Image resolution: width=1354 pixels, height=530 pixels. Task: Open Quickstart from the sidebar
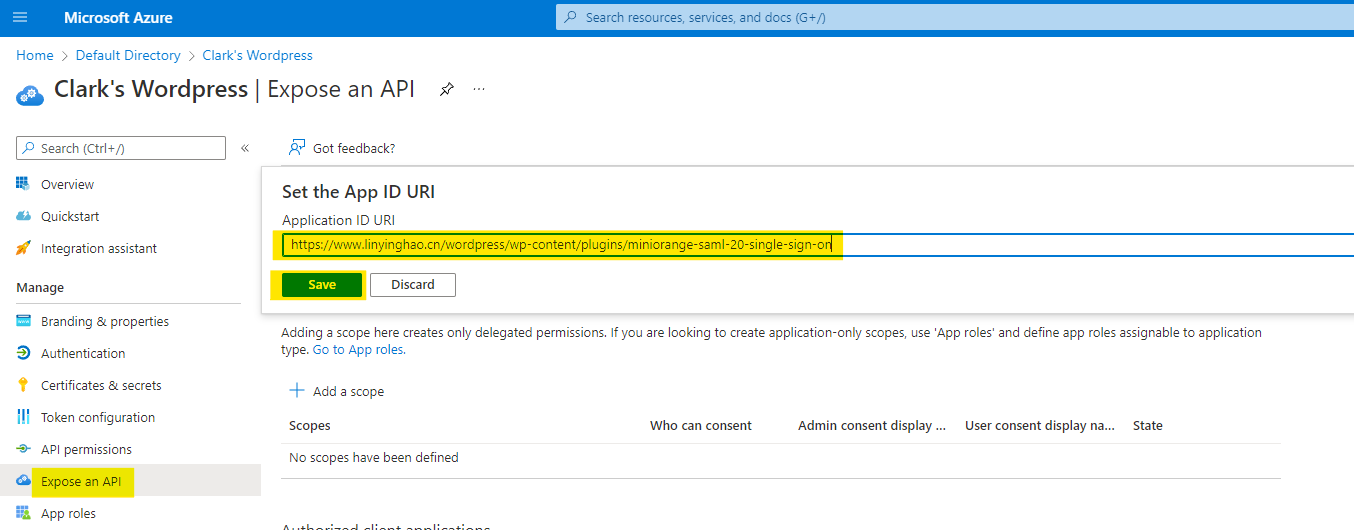point(69,216)
